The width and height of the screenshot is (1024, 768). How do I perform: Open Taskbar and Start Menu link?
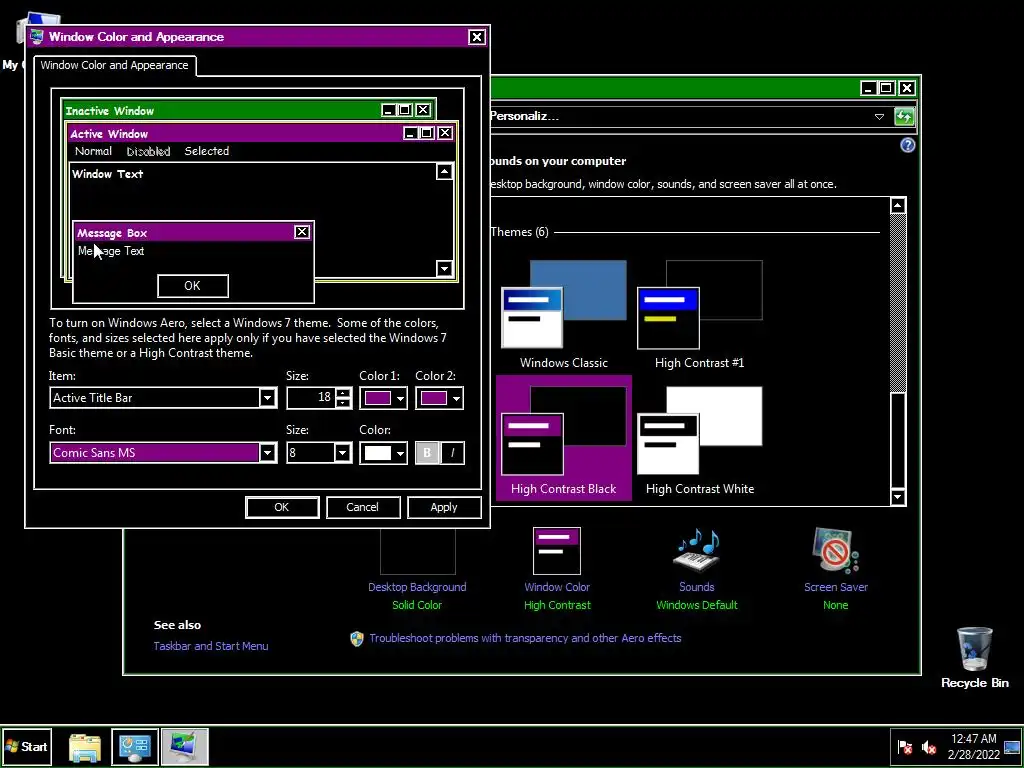tap(211, 646)
